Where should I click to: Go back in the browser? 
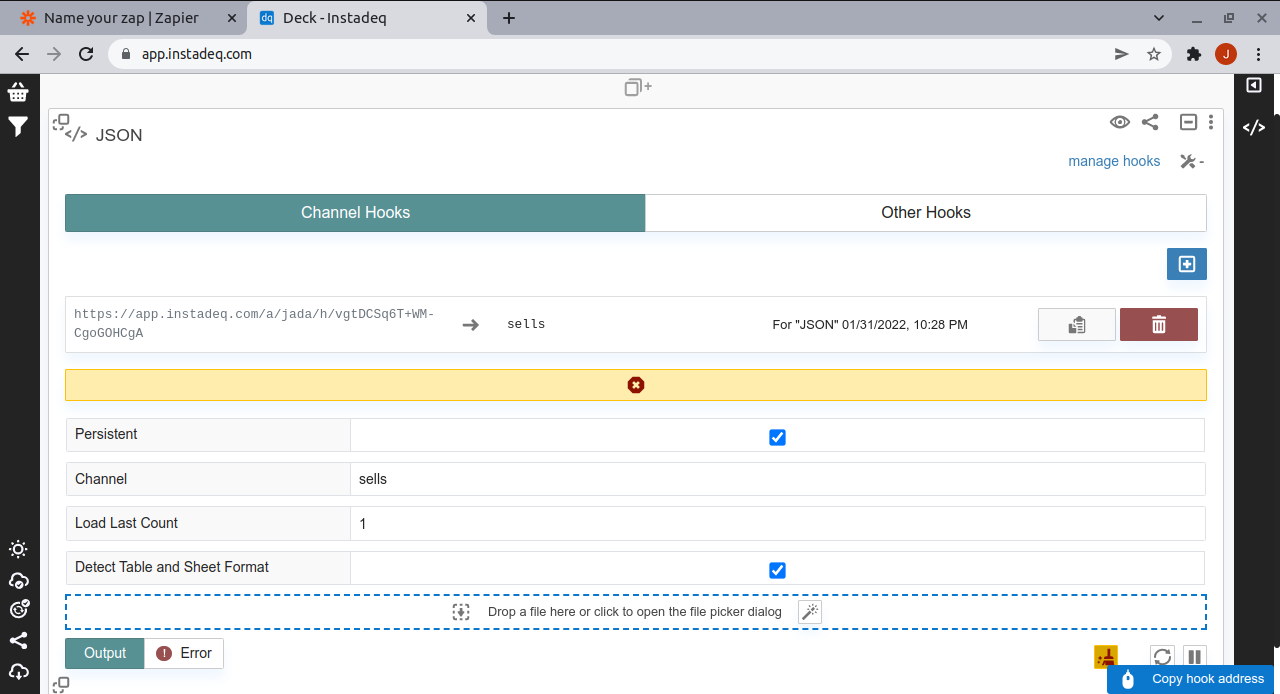(x=22, y=54)
